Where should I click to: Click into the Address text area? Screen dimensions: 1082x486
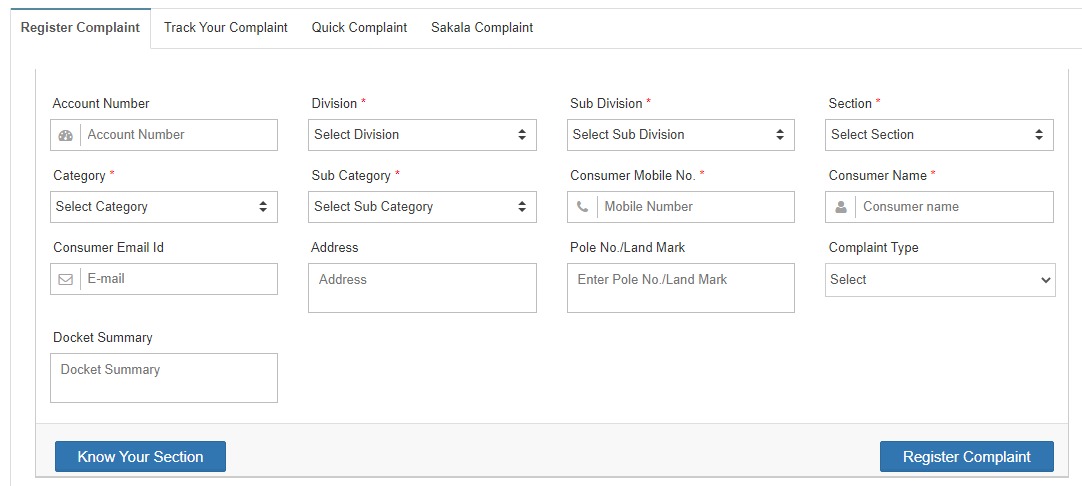pos(422,288)
